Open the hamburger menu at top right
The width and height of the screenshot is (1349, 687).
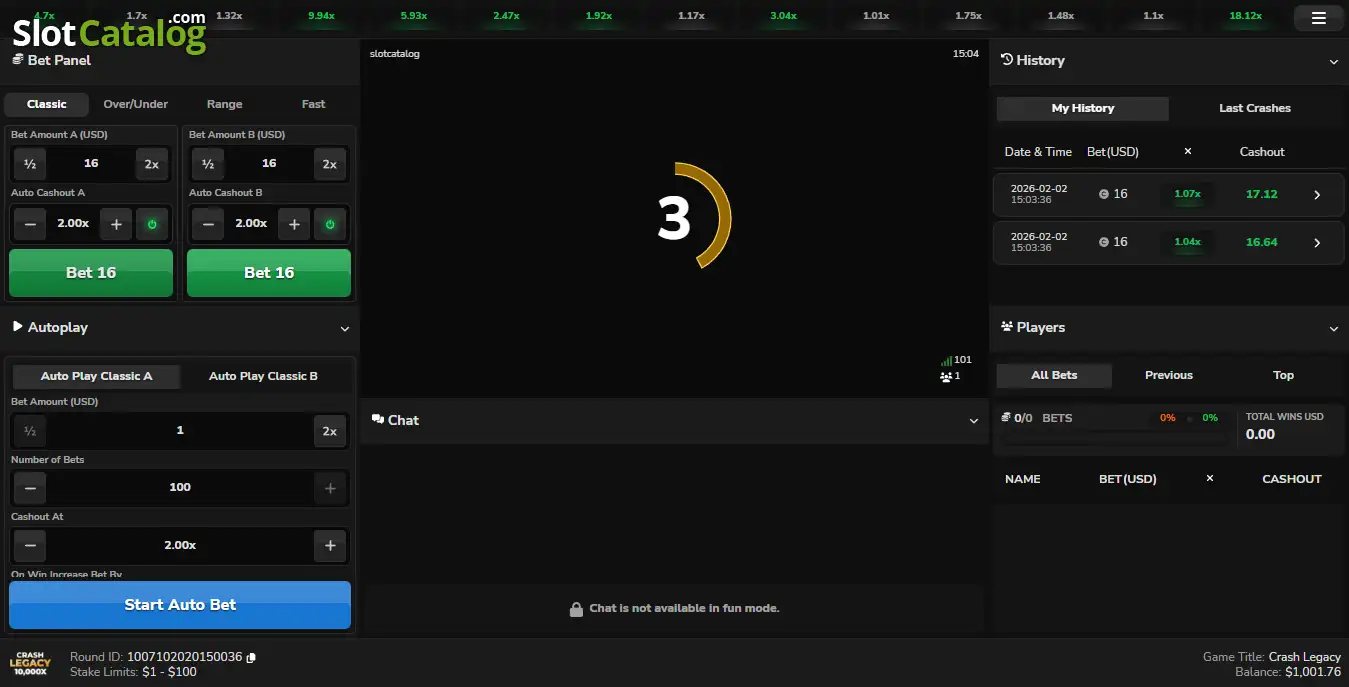pyautogui.click(x=1318, y=18)
